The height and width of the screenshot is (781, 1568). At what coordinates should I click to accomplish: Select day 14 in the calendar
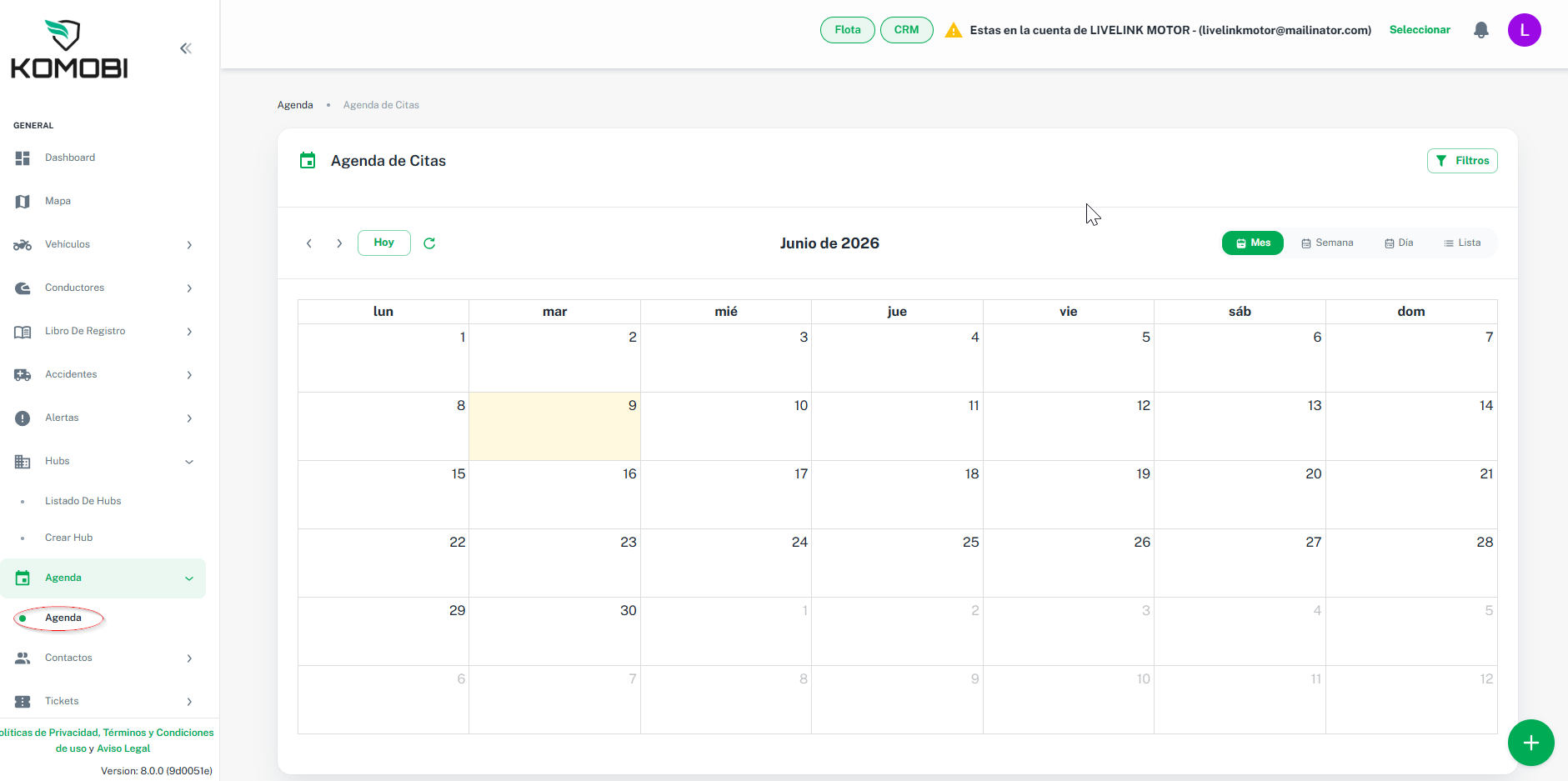click(1411, 426)
